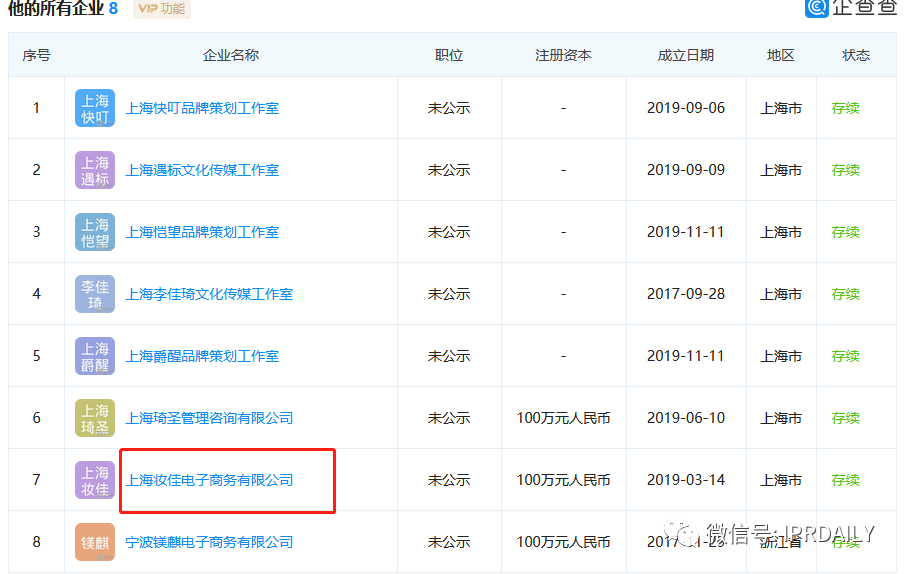Open 上海恺望品牌策划工作室 link
This screenshot has width=904, height=574.
(x=202, y=232)
